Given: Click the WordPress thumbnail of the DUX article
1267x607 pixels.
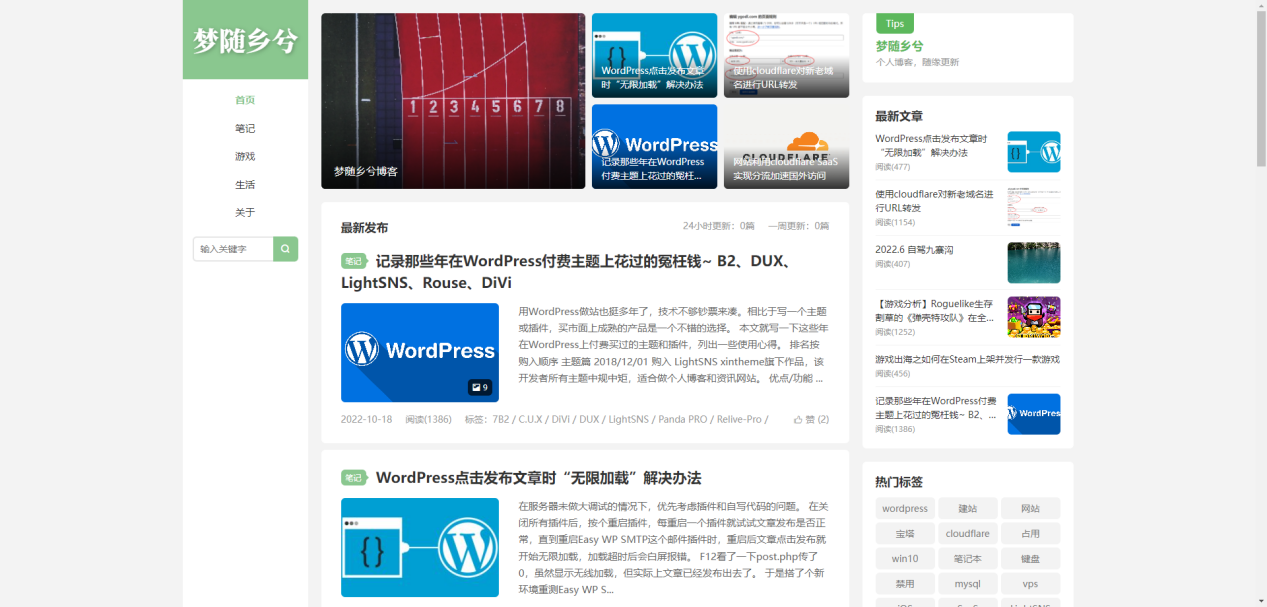Looking at the screenshot, I should (420, 353).
